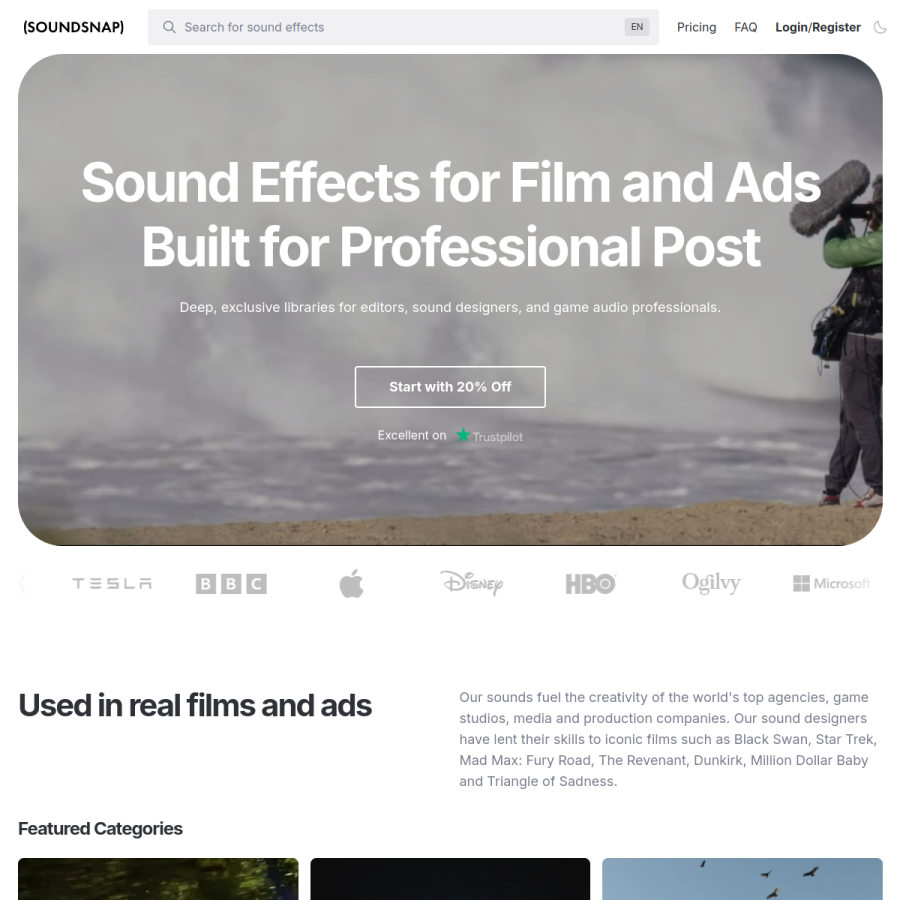Open the forest featured category thumbnail
The height and width of the screenshot is (900, 900).
[x=158, y=879]
